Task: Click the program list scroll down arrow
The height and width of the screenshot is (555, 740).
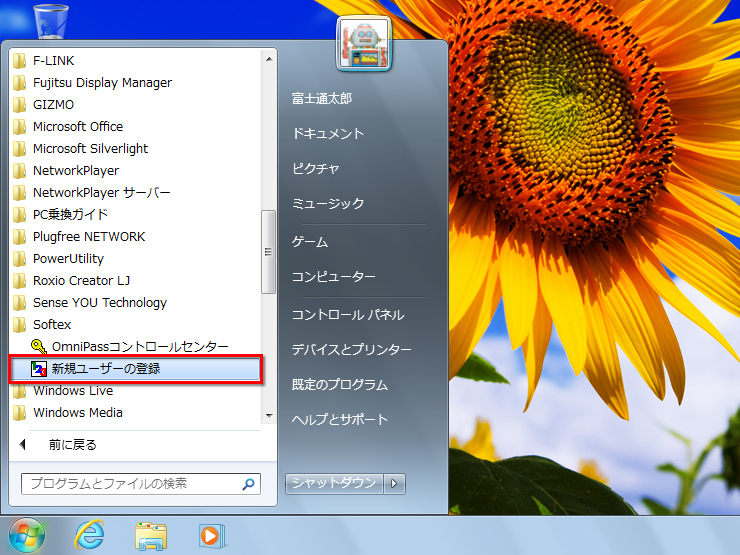Action: pyautogui.click(x=269, y=415)
